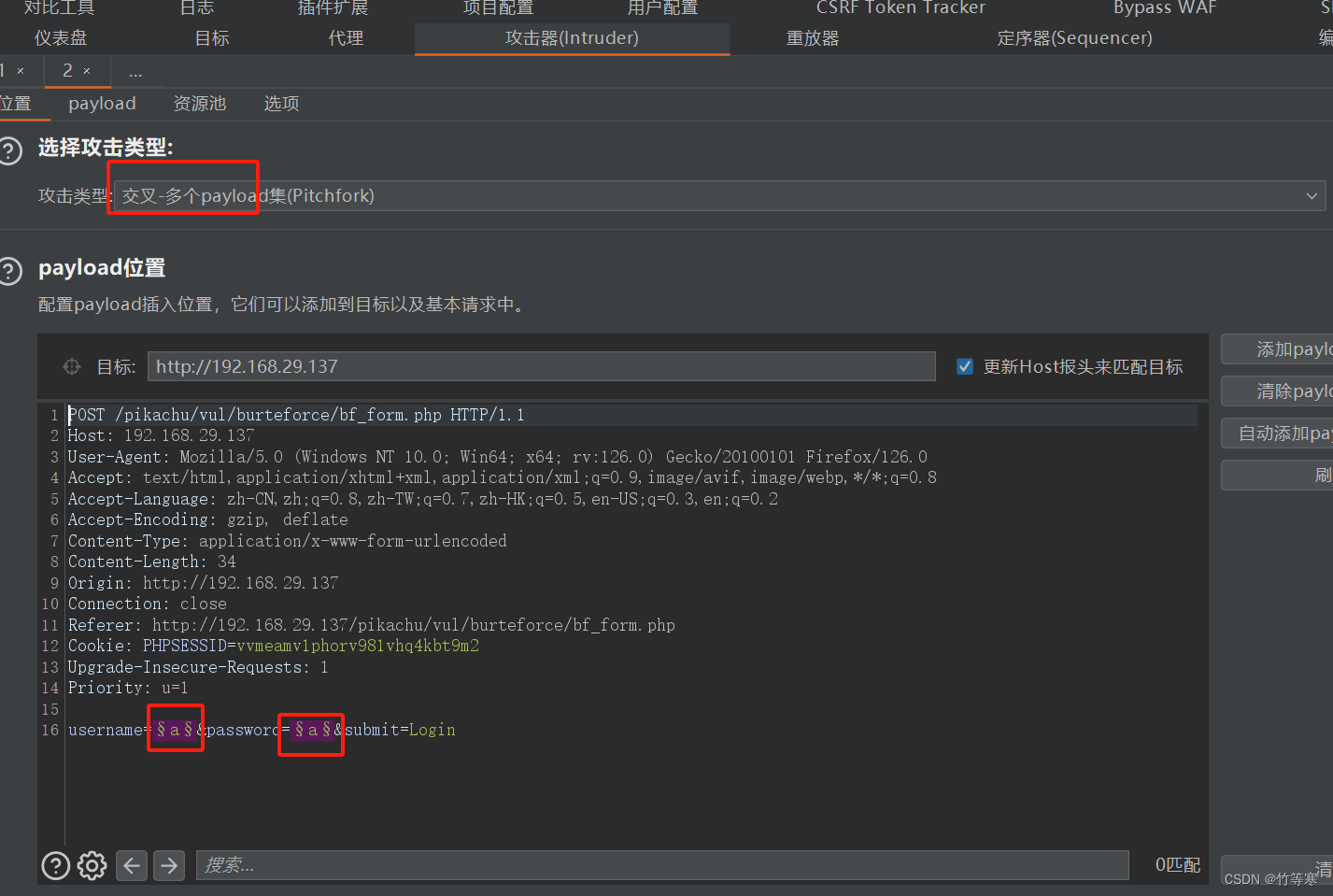Click the Referer header line
This screenshot has width=1333, height=896.
click(x=371, y=625)
